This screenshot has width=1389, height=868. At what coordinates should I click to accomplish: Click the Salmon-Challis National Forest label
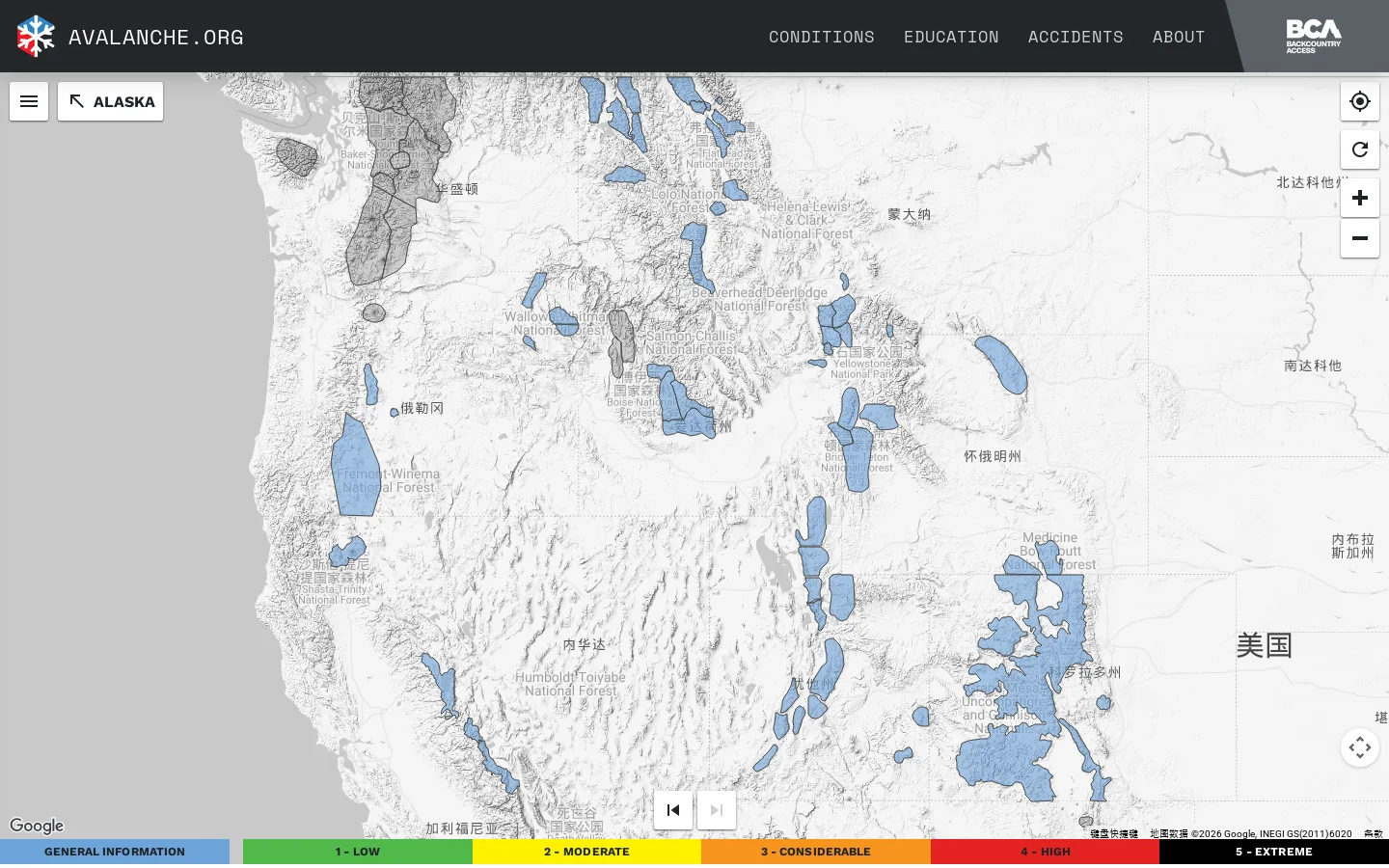point(691,342)
